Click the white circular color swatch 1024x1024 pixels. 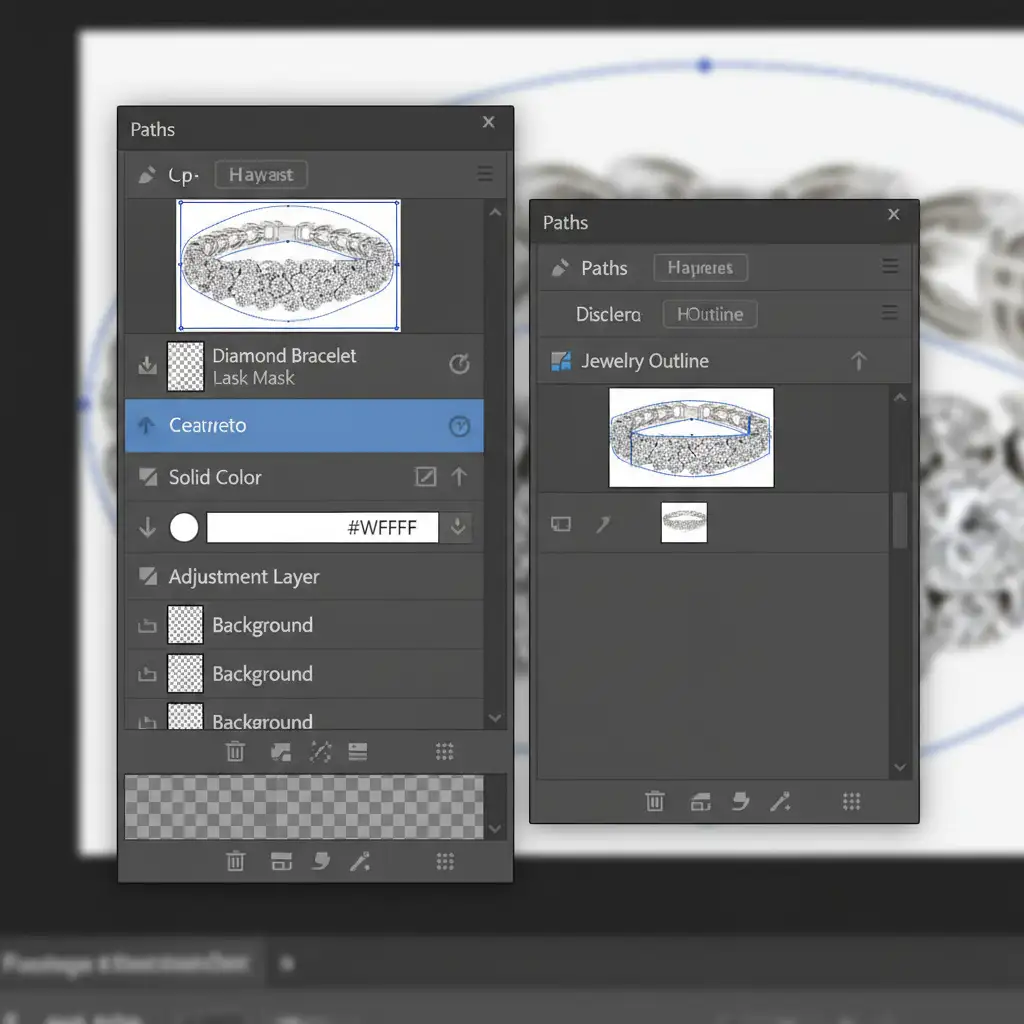(184, 528)
